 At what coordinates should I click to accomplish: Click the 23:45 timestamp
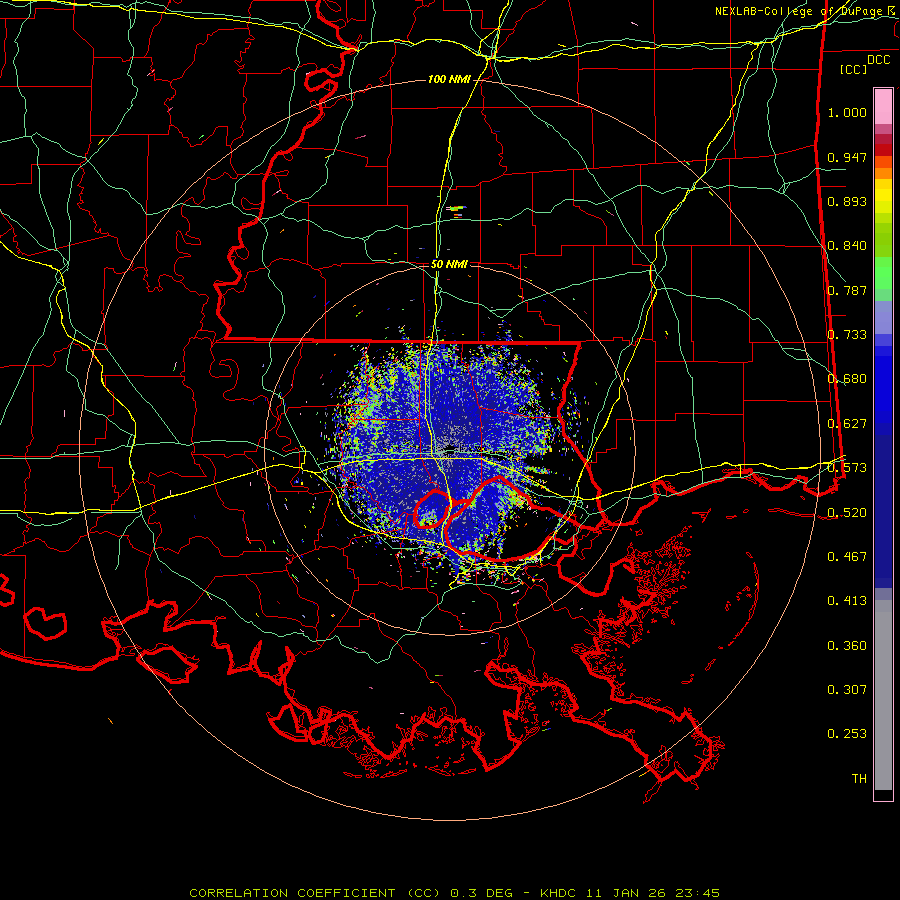(x=697, y=893)
